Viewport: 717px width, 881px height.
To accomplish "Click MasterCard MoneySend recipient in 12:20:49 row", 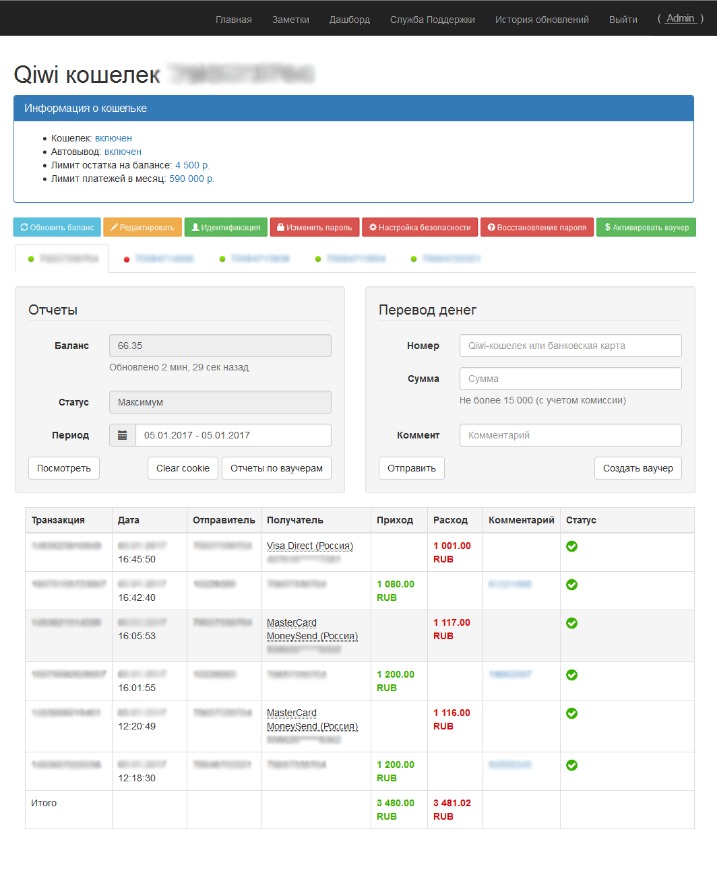I will 312,720.
